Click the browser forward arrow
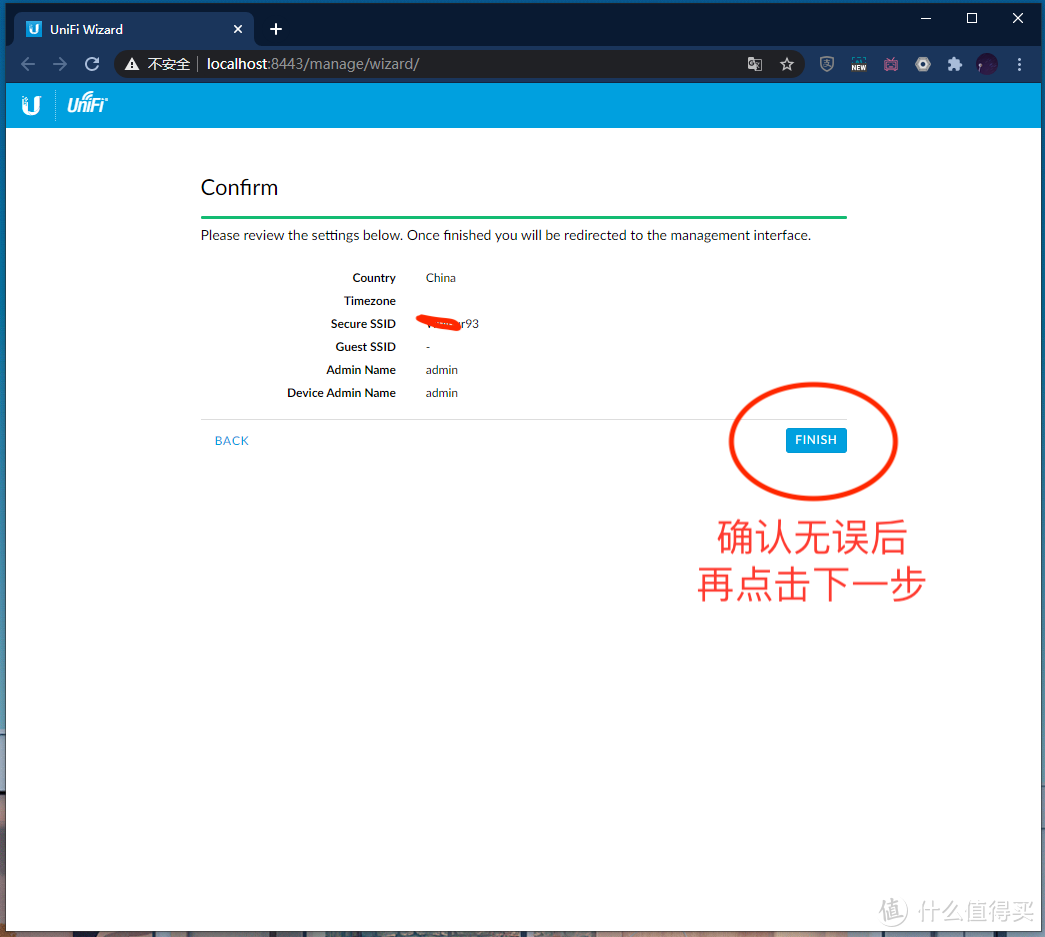Screen dimensions: 1045x937 [60, 64]
